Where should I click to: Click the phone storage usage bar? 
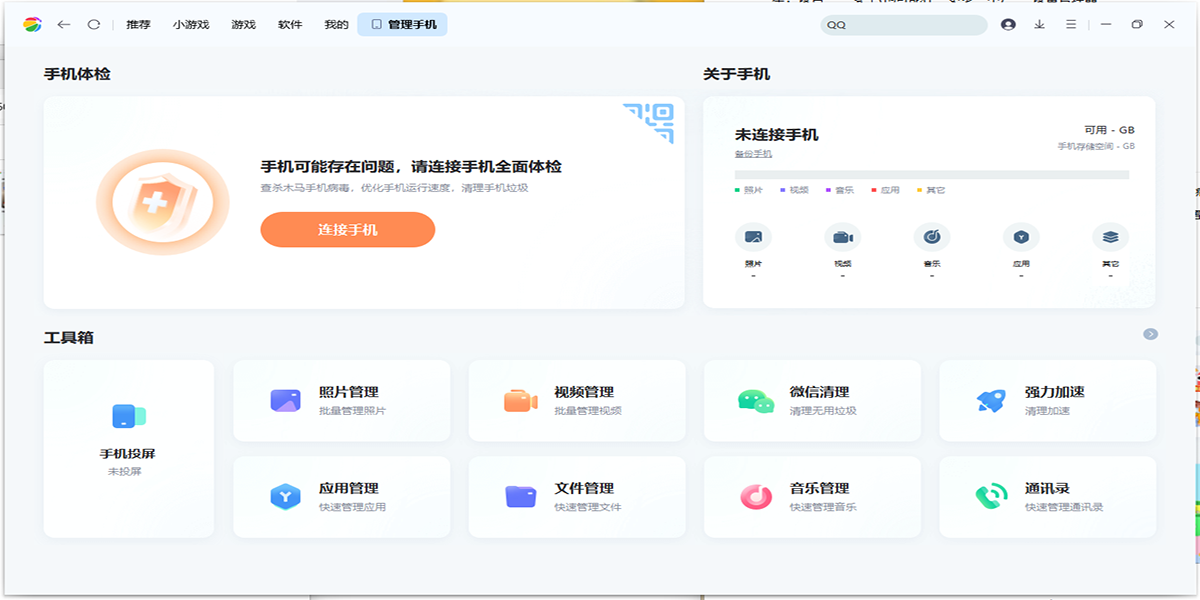pyautogui.click(x=932, y=174)
